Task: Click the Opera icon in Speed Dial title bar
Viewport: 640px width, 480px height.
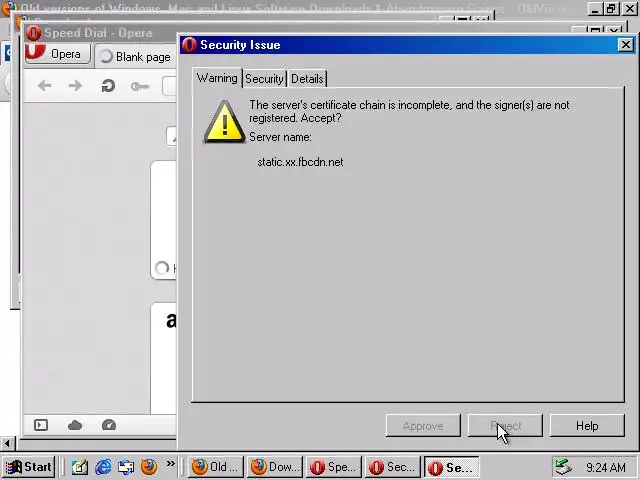Action: click(33, 33)
